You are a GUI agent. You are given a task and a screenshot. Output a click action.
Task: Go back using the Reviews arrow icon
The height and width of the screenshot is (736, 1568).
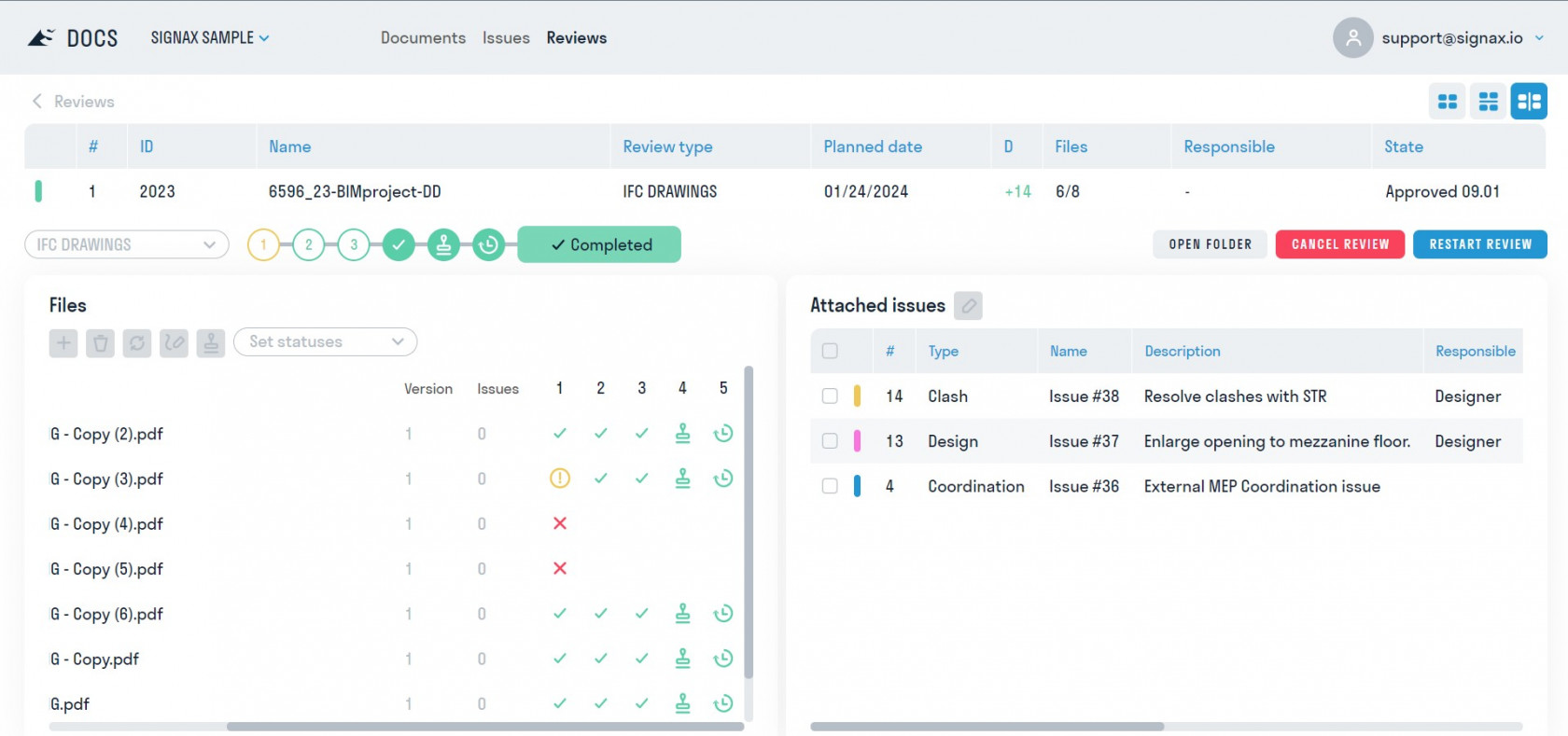coord(37,101)
